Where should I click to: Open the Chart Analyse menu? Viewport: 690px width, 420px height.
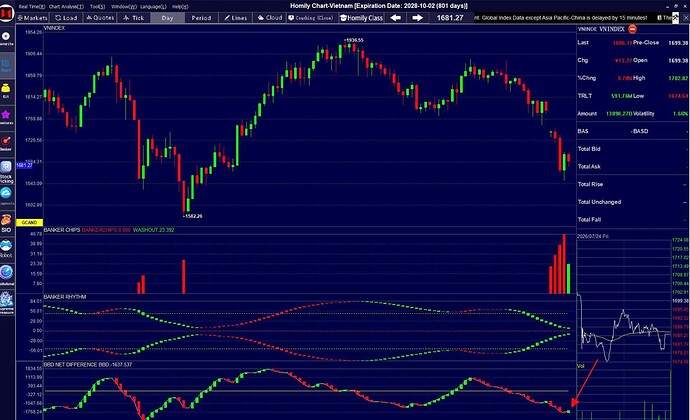[66, 7]
